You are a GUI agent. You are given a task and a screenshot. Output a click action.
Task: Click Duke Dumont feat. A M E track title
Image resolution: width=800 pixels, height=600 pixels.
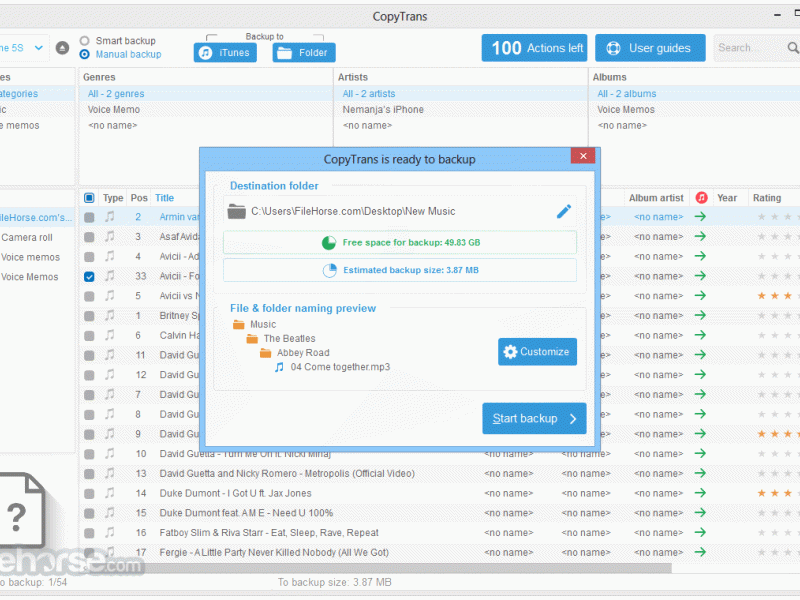click(x=246, y=513)
